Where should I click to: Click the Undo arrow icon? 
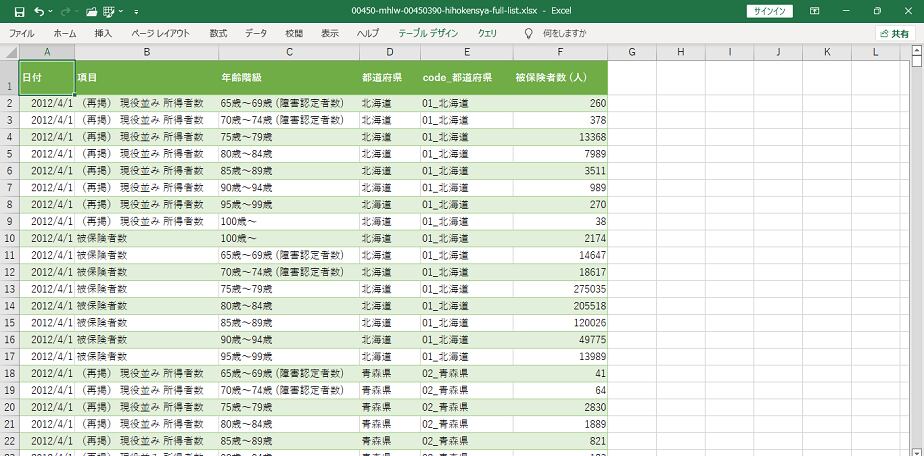pyautogui.click(x=38, y=10)
